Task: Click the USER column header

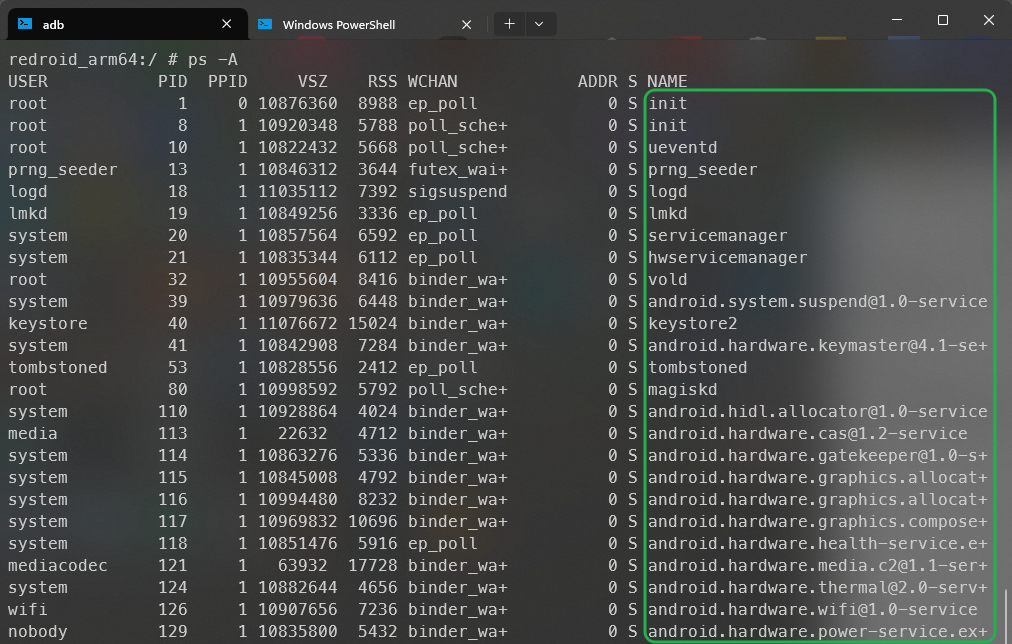Action: click(x=28, y=82)
